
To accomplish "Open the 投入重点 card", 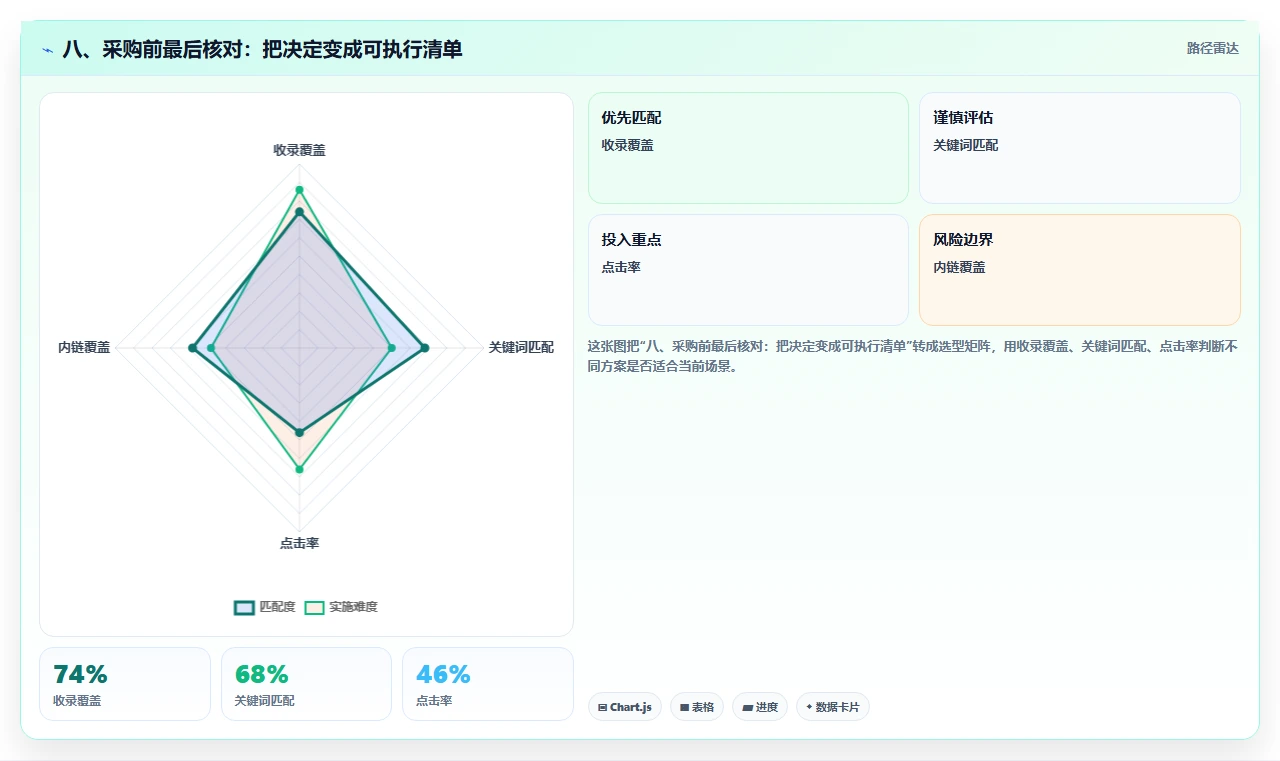I will coord(748,270).
